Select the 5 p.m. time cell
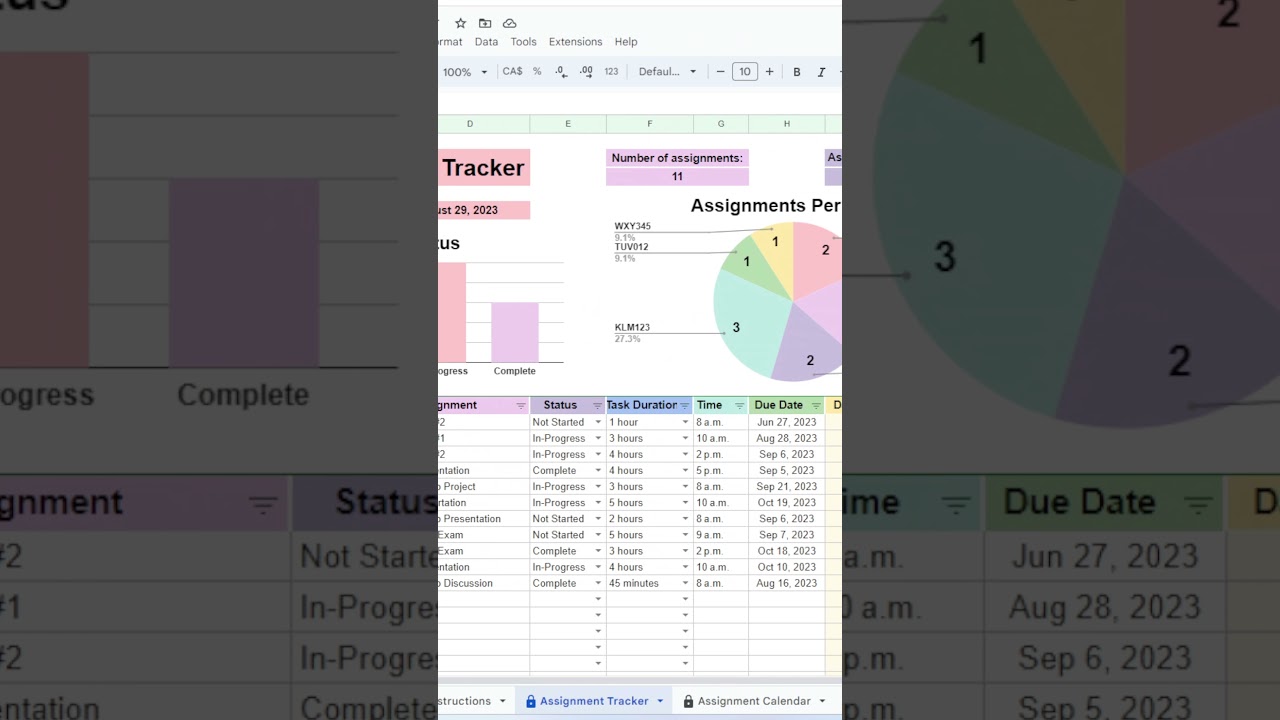This screenshot has height=720, width=1280. pos(721,471)
